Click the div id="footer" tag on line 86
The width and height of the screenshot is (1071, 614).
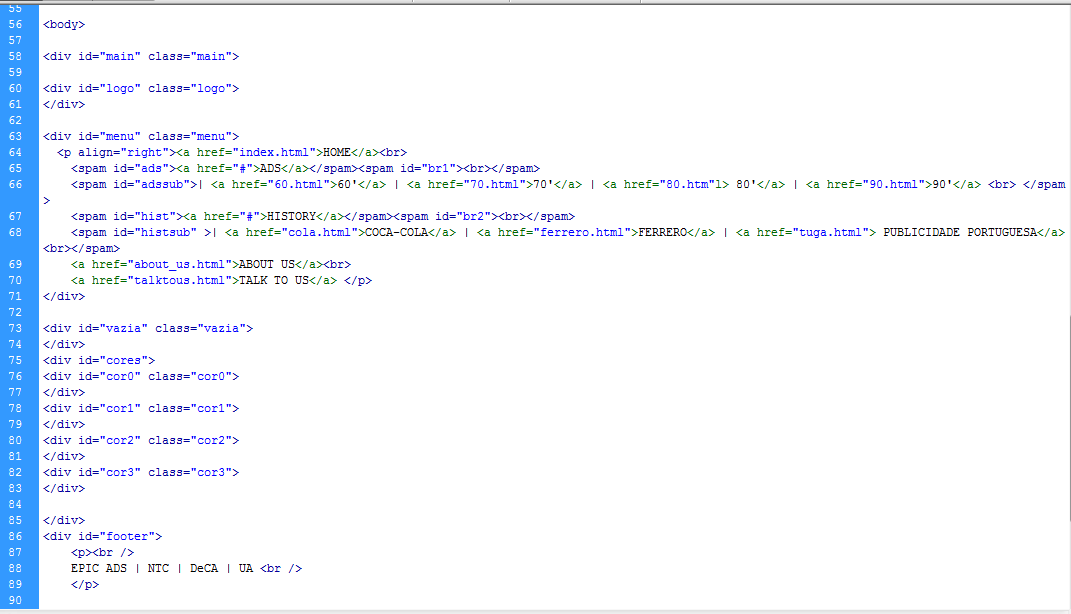tap(102, 536)
